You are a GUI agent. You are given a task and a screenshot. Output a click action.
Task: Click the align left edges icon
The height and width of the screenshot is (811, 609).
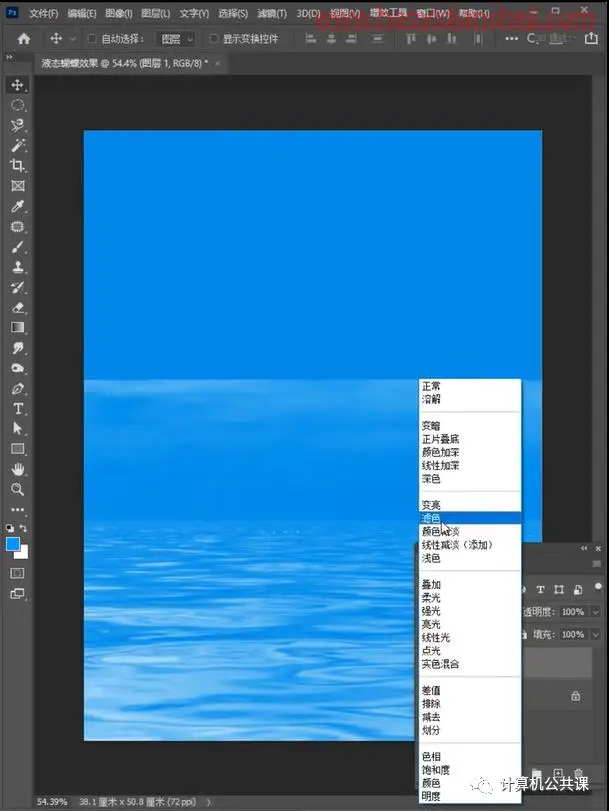(310, 38)
